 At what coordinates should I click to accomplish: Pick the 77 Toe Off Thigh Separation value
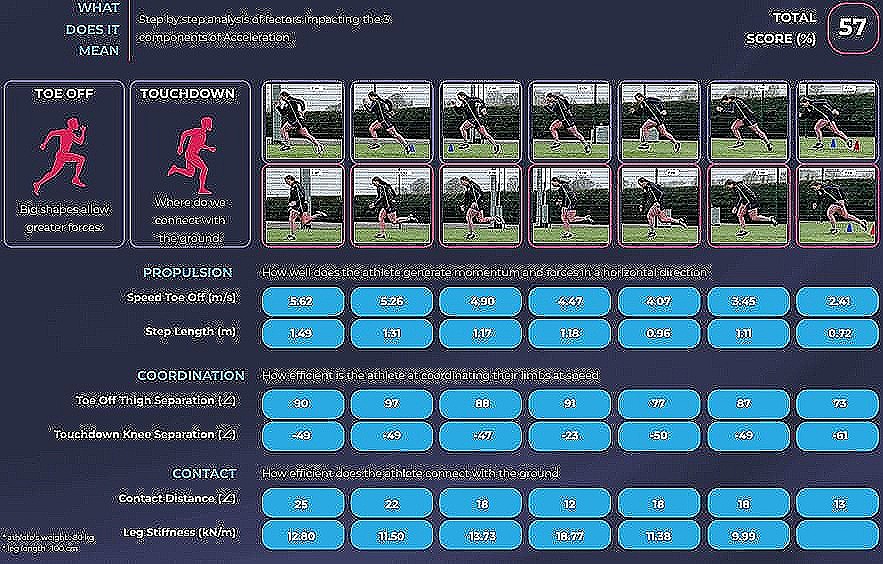click(x=659, y=404)
